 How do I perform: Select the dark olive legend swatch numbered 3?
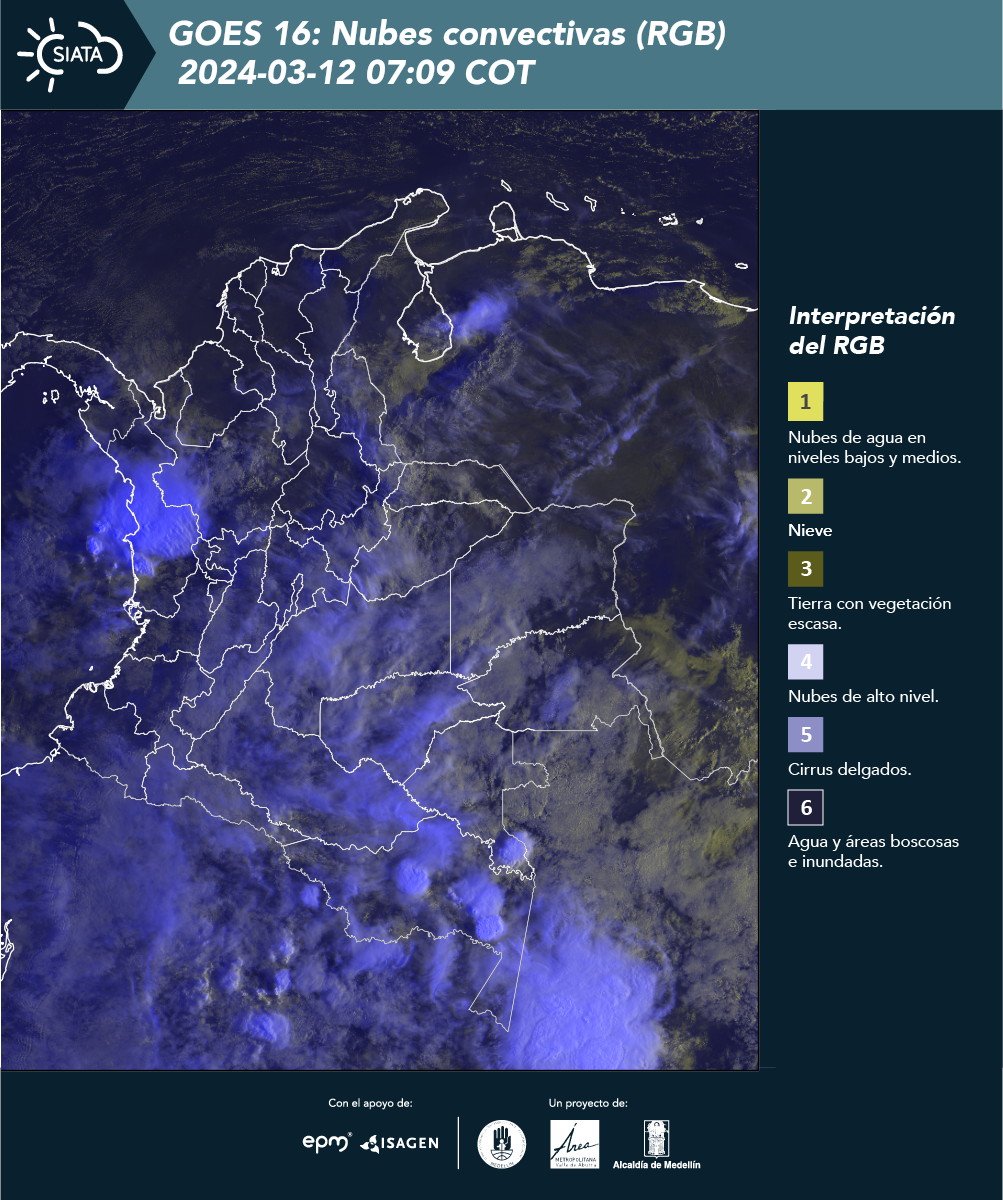(805, 569)
